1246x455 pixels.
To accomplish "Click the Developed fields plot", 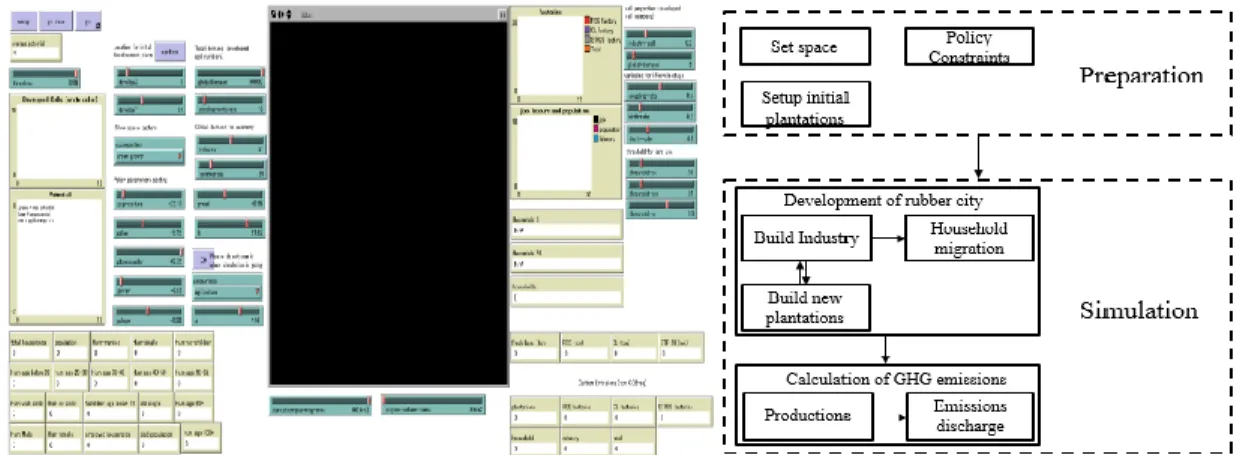I will coord(56,142).
